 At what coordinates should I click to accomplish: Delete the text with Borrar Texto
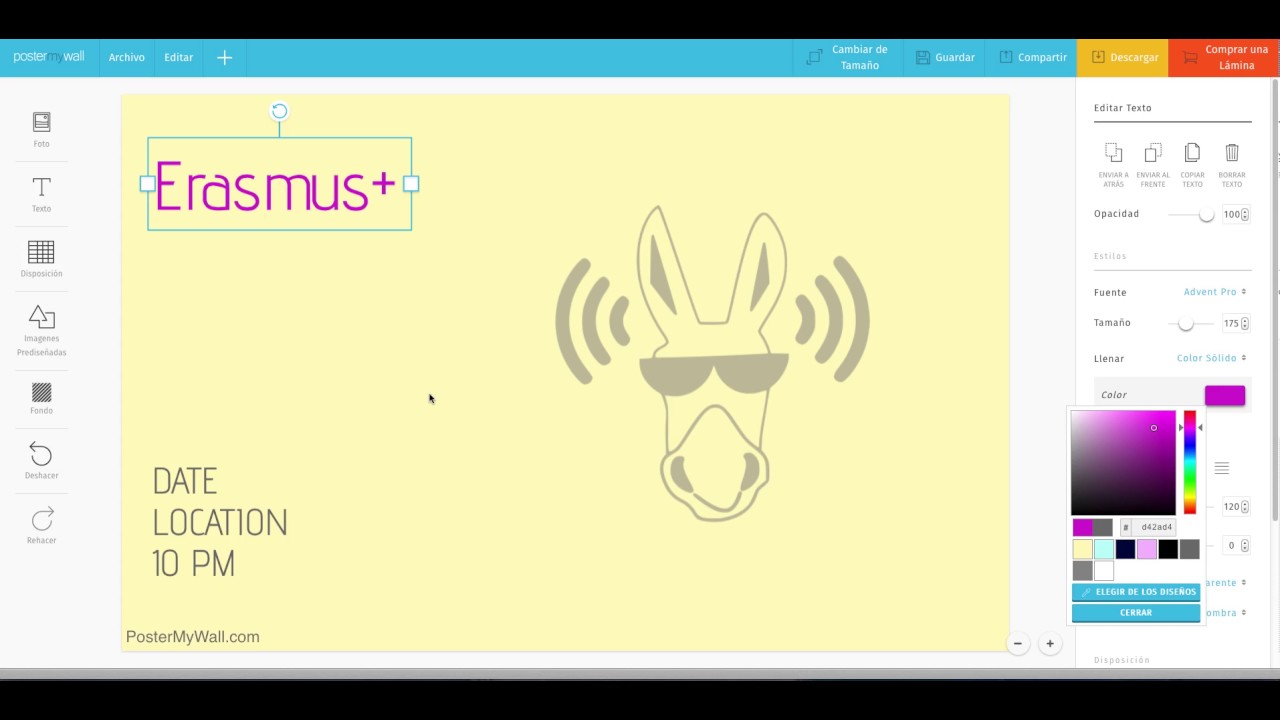(x=1232, y=165)
